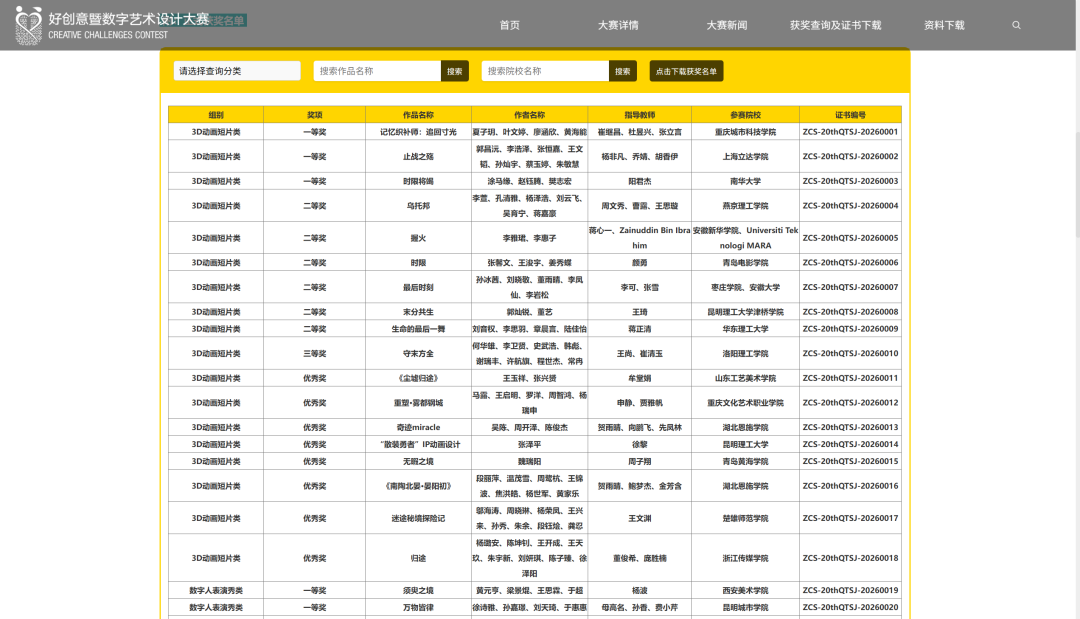
Task: Click 点击下载获奖名单 button
Action: click(x=686, y=71)
